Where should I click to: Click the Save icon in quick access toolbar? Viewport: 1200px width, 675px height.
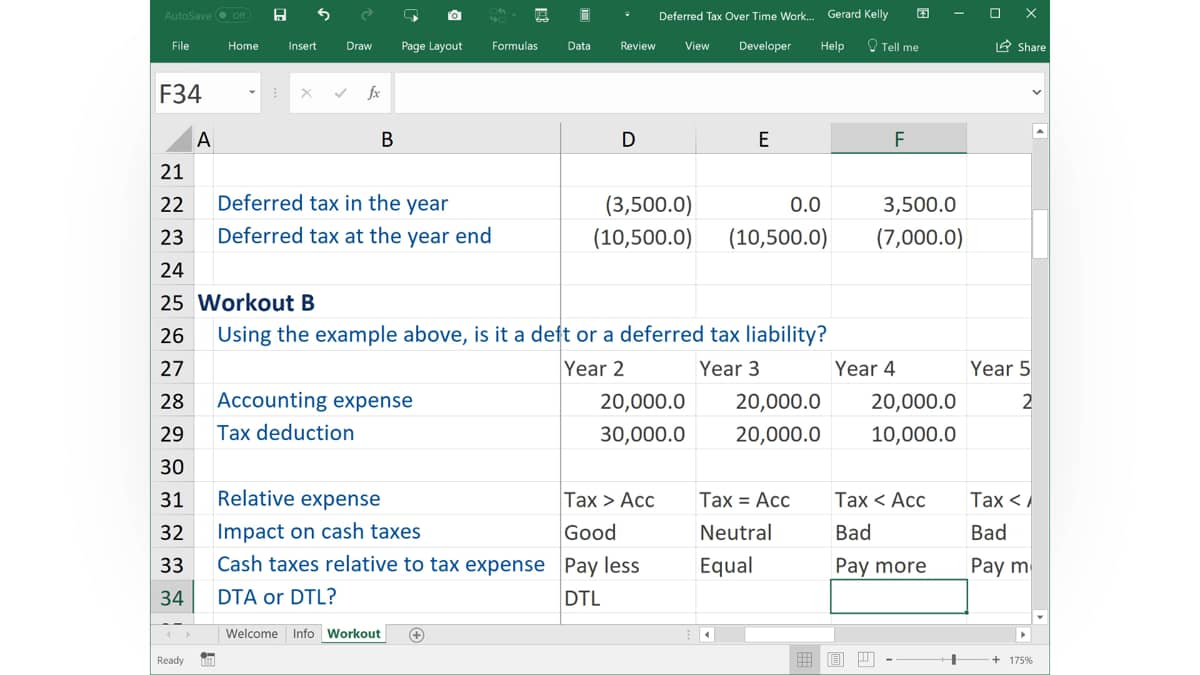coord(281,15)
